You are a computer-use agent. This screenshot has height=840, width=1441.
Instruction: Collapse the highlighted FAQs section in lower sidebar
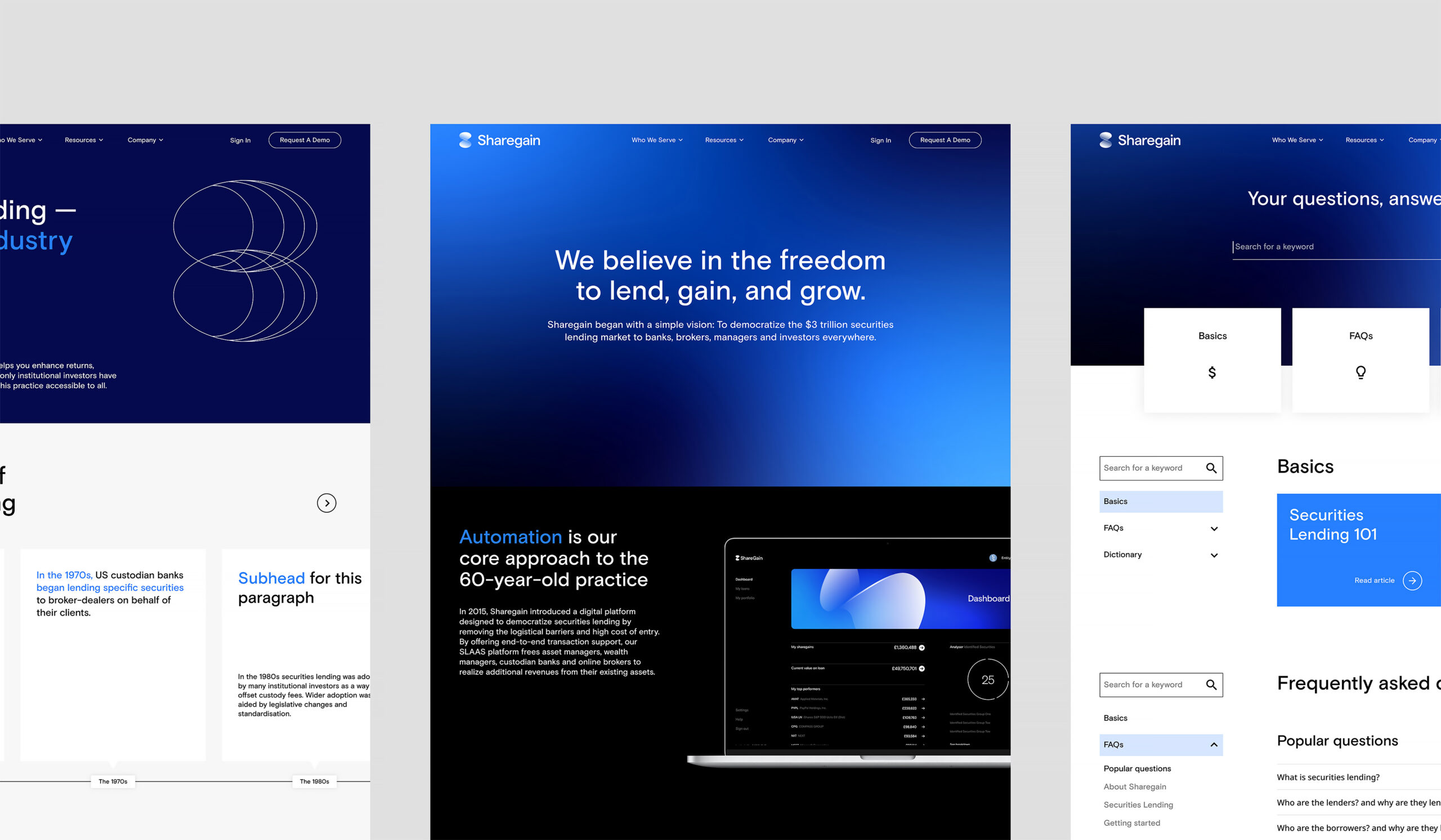click(x=1214, y=744)
